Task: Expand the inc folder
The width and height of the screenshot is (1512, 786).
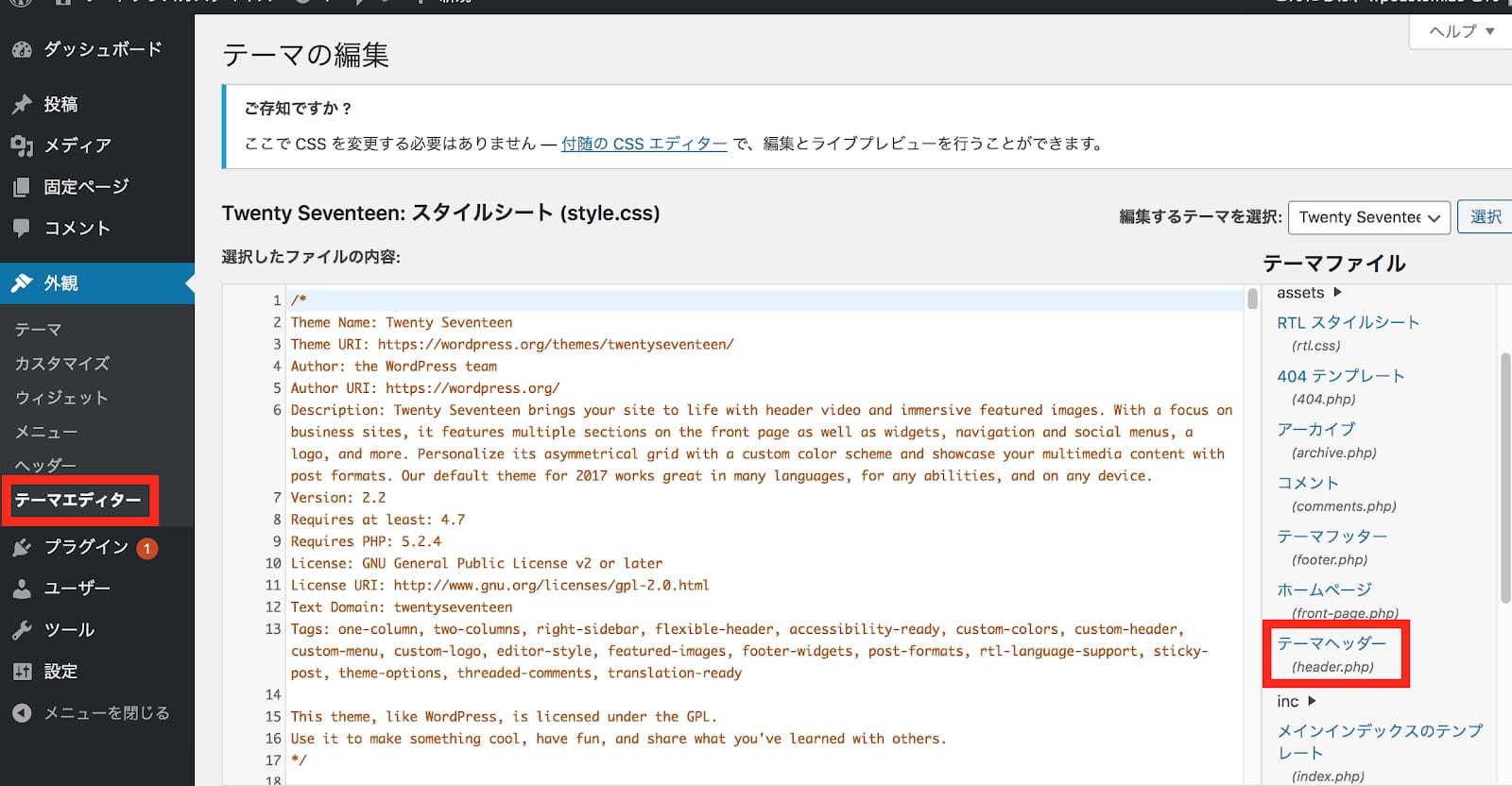Action: click(x=1297, y=701)
